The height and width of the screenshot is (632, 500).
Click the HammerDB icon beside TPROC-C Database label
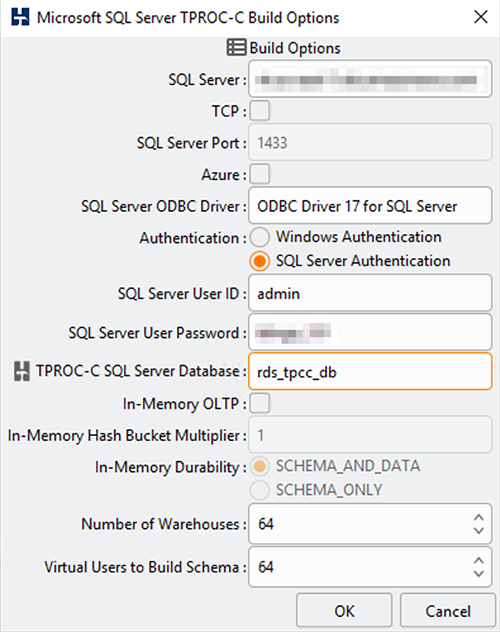click(22, 371)
